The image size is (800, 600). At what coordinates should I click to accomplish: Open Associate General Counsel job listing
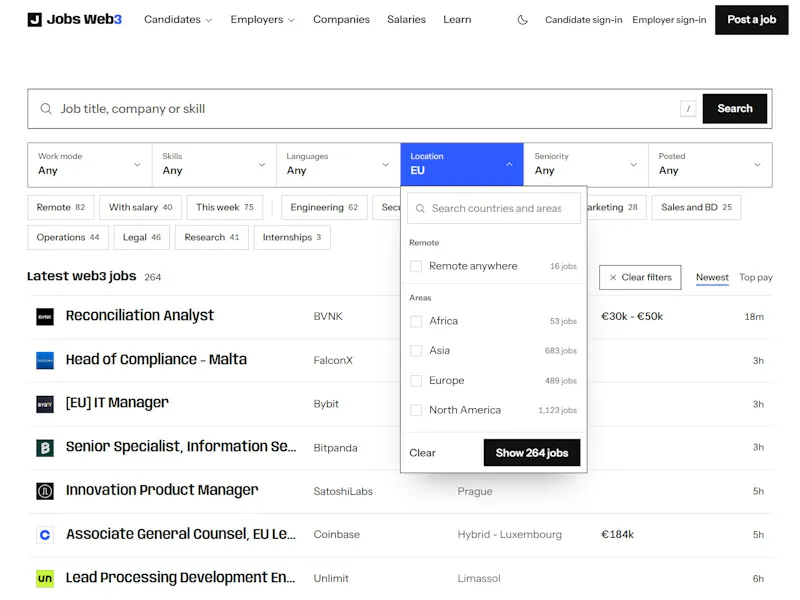click(181, 534)
